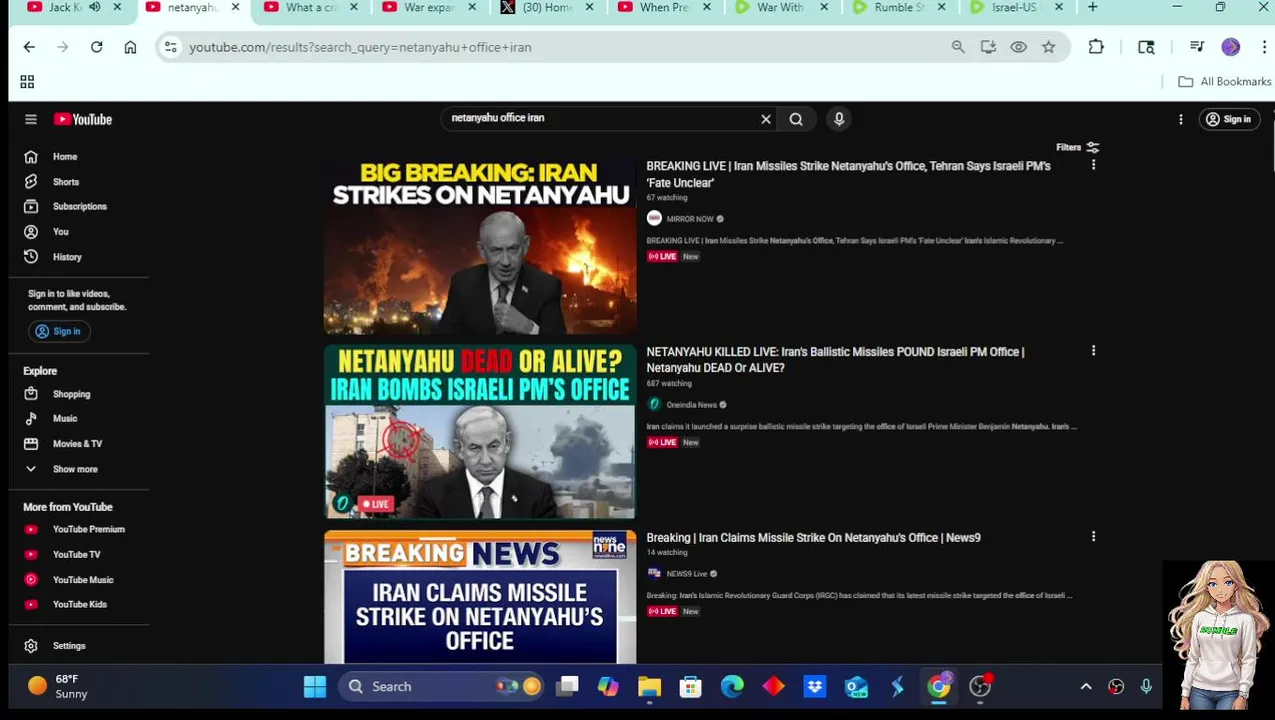Show hidden system tray icons
1275x720 pixels.
tap(1086, 687)
